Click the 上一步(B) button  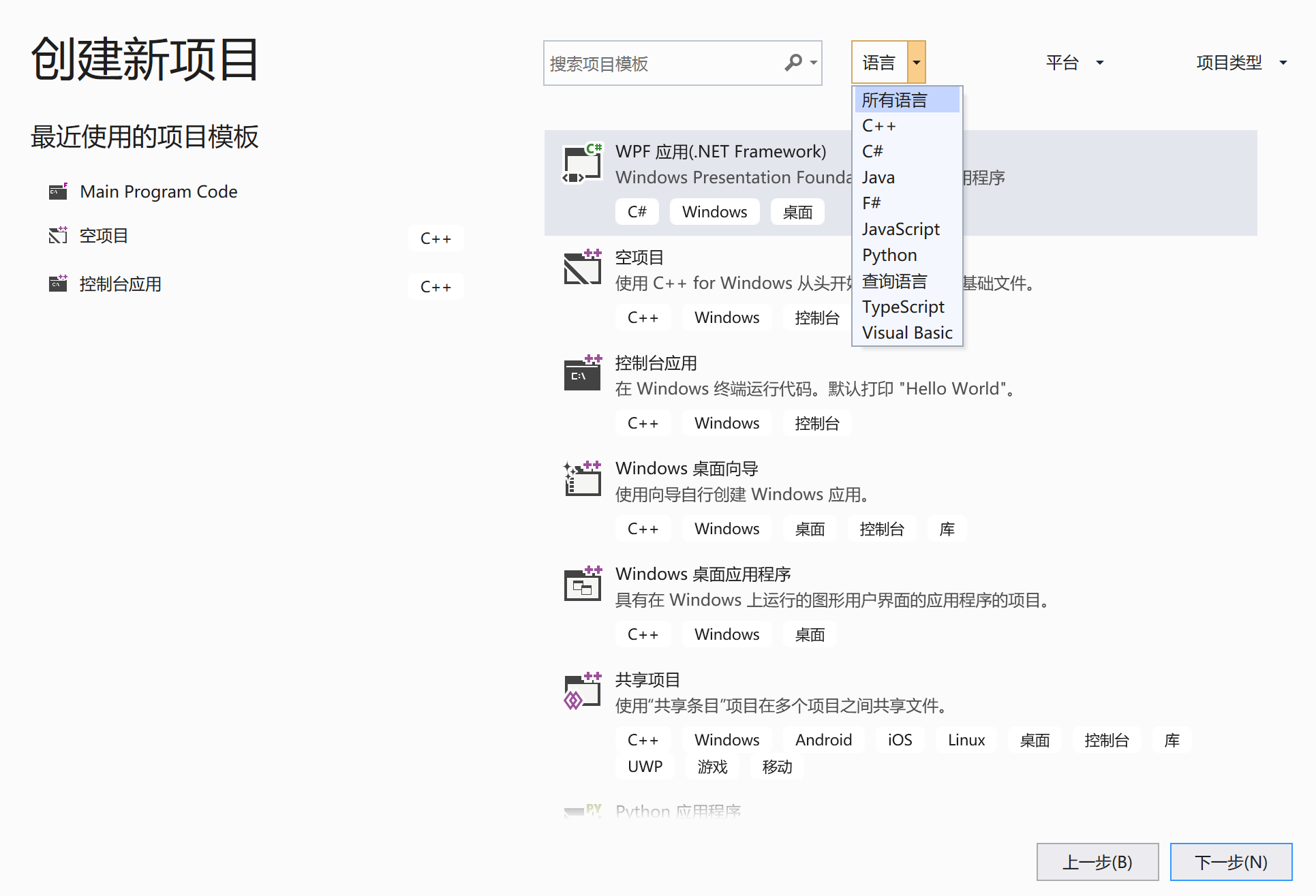pyautogui.click(x=1097, y=861)
